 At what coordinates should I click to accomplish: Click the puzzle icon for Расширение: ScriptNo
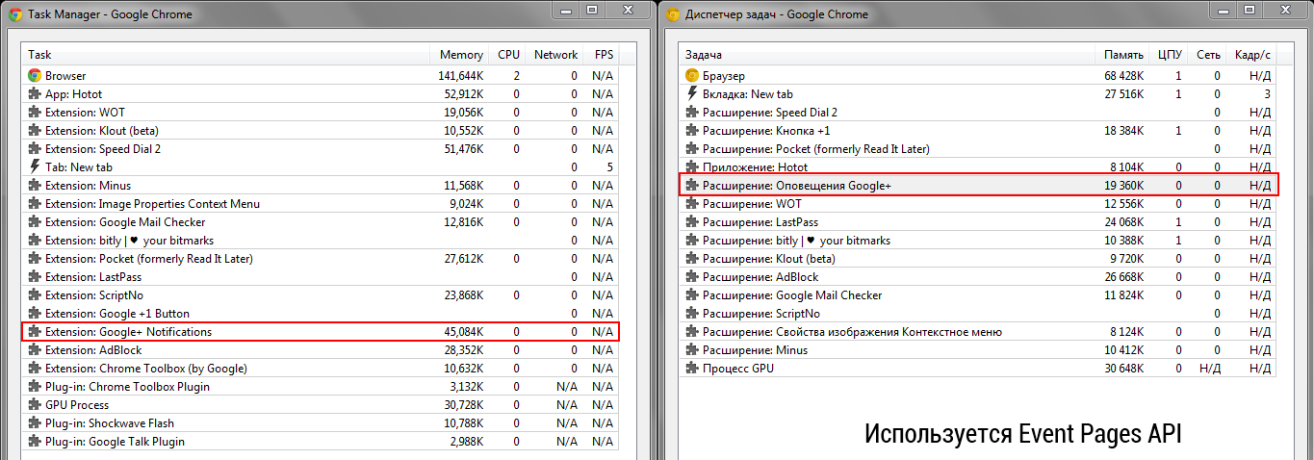[692, 313]
